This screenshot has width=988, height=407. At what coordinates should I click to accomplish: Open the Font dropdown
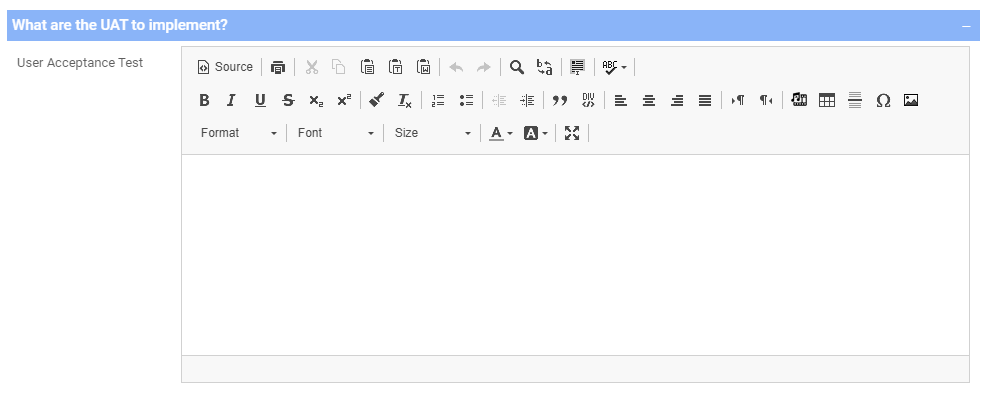(x=335, y=133)
